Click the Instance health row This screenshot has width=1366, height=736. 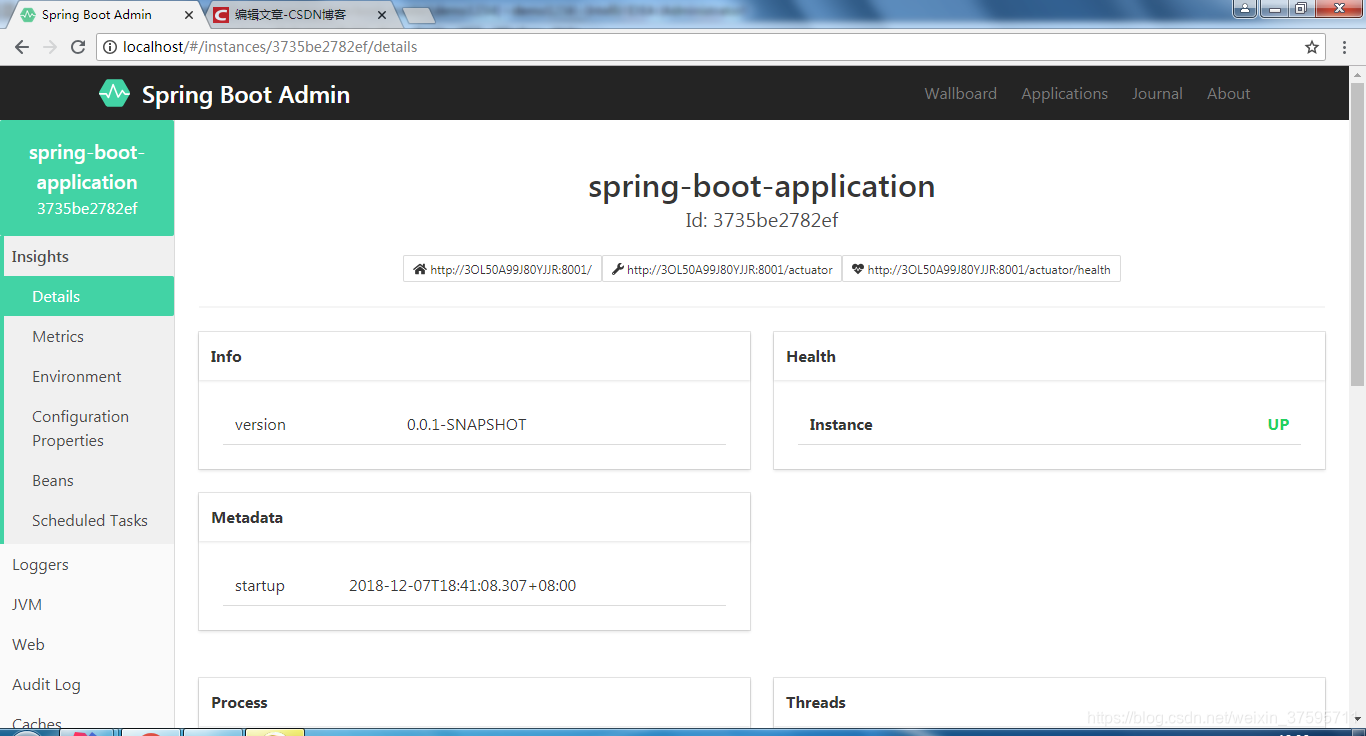click(1049, 424)
